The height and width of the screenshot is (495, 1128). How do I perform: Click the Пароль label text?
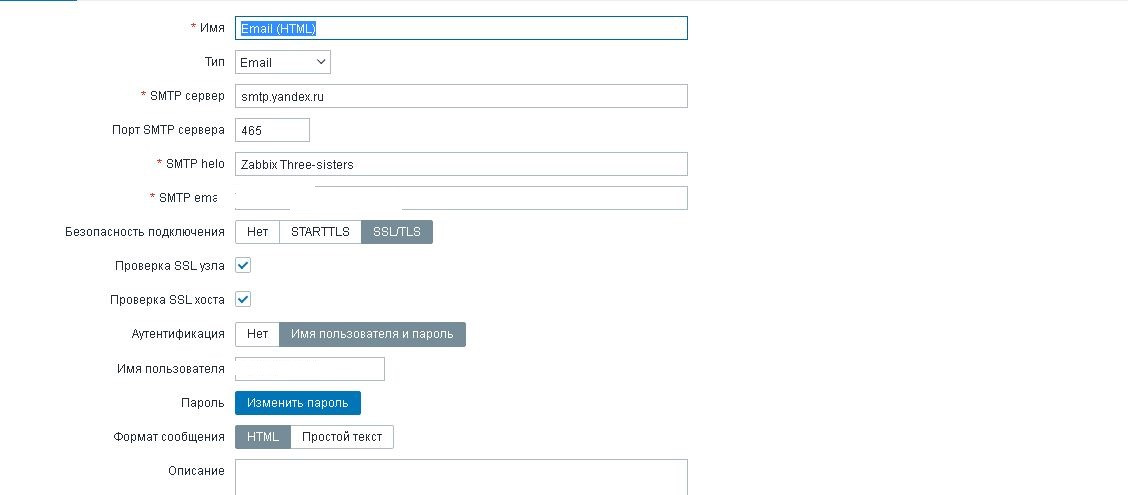[205, 403]
